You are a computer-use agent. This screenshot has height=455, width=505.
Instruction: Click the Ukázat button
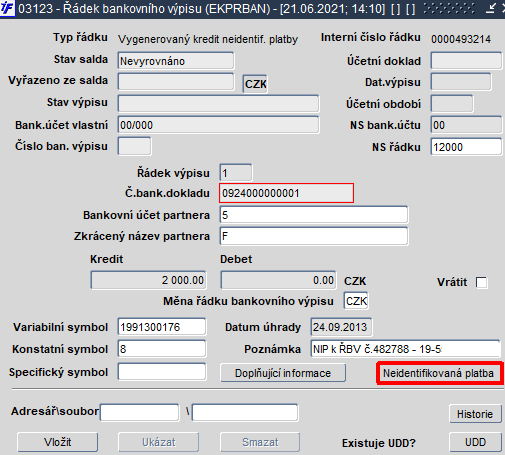159,442
